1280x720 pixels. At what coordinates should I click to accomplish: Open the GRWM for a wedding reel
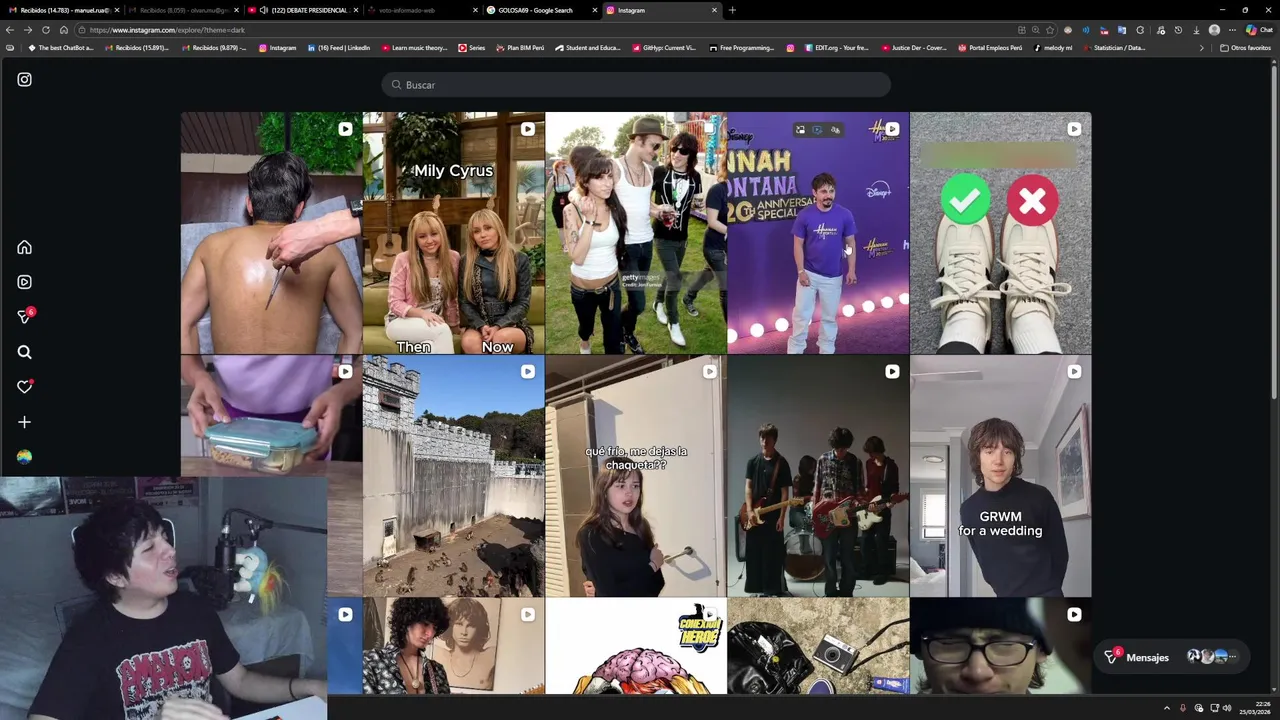click(x=1001, y=476)
